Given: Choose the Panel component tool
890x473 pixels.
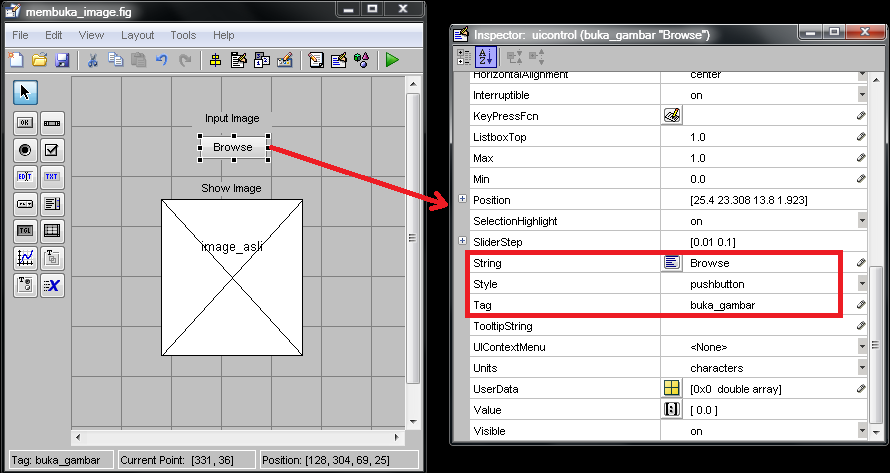Looking at the screenshot, I should tap(52, 258).
